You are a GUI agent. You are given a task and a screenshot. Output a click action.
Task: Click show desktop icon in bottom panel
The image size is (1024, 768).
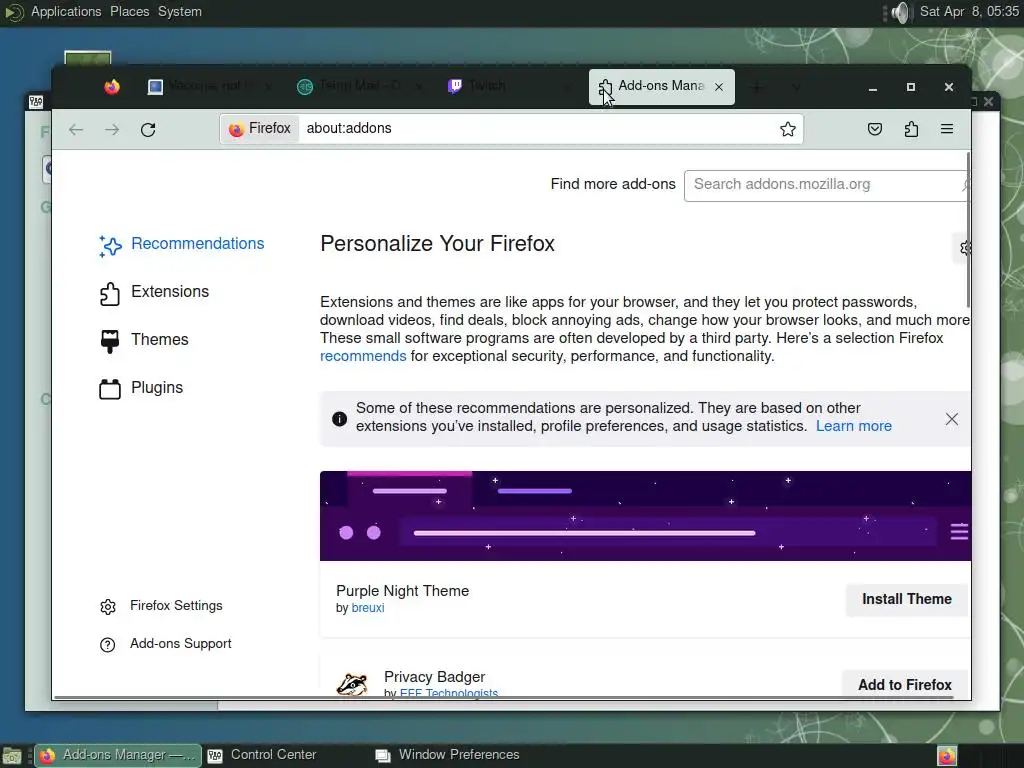12,756
